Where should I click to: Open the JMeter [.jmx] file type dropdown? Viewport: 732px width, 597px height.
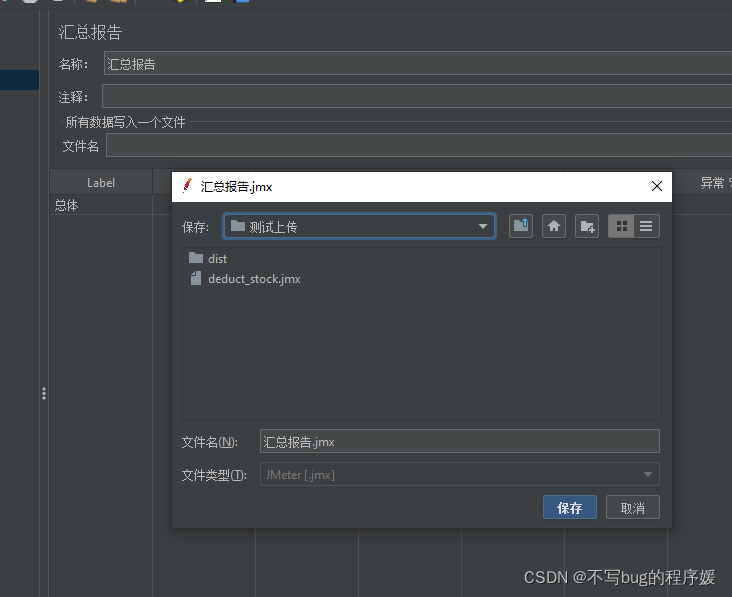coord(459,475)
